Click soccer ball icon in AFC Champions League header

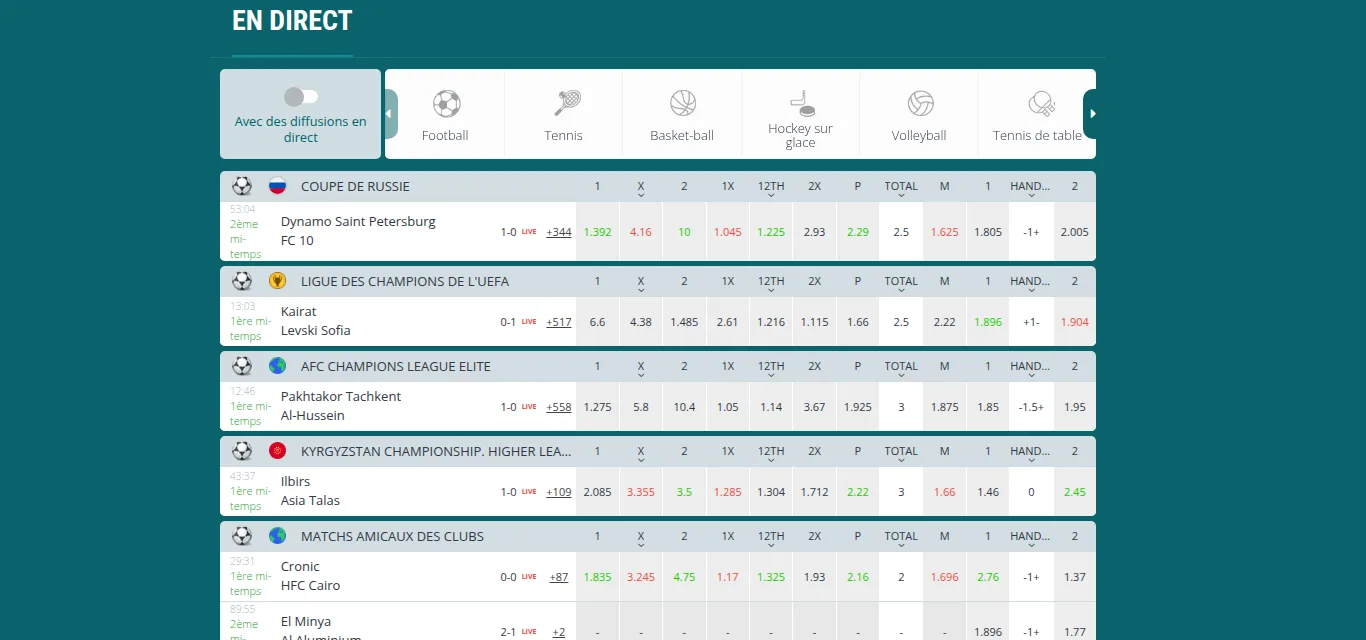point(242,366)
